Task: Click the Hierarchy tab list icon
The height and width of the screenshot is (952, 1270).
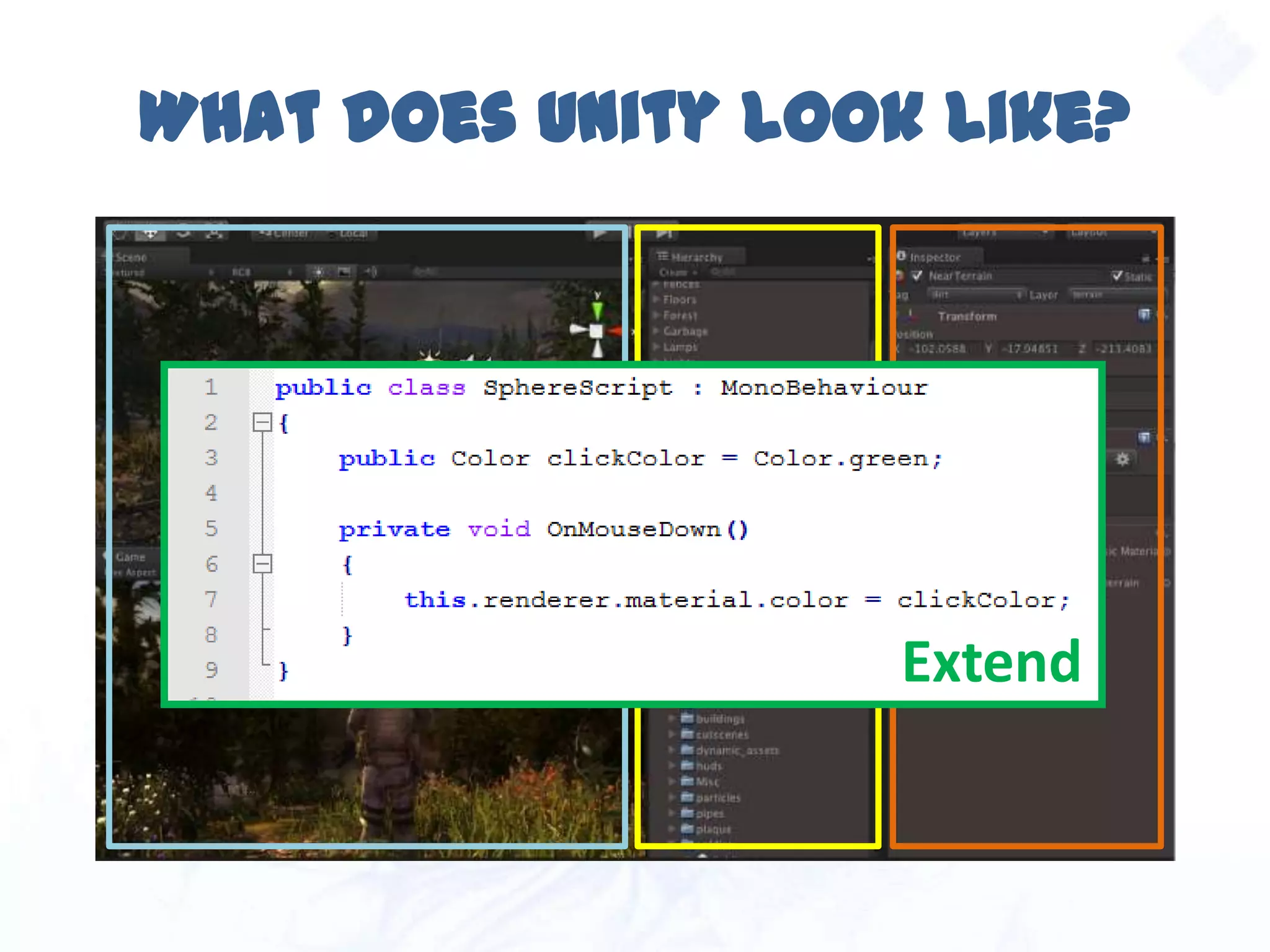Action: point(663,256)
